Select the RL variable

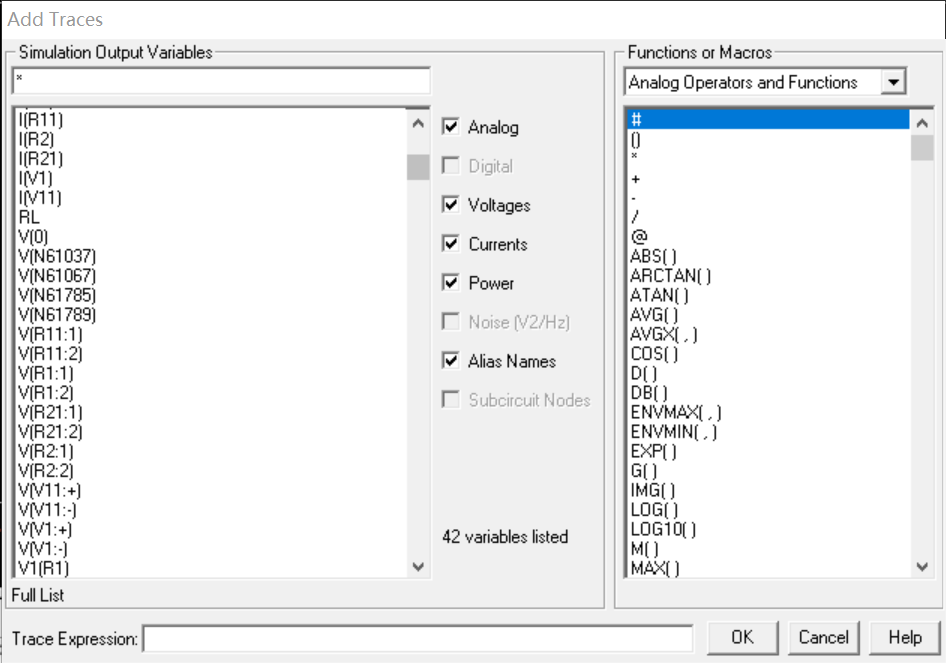click(29, 217)
